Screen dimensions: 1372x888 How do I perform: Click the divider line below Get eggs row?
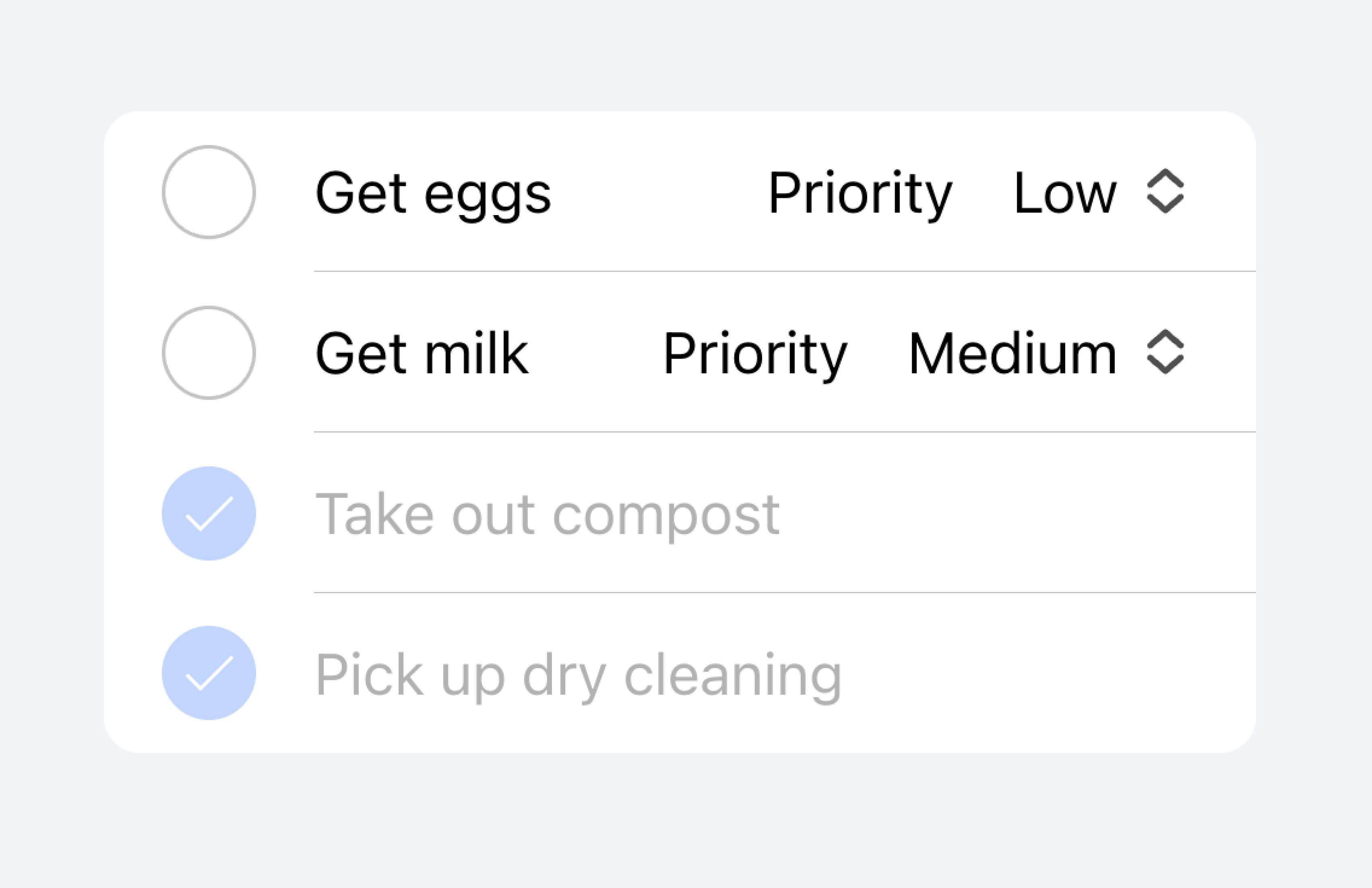784,271
